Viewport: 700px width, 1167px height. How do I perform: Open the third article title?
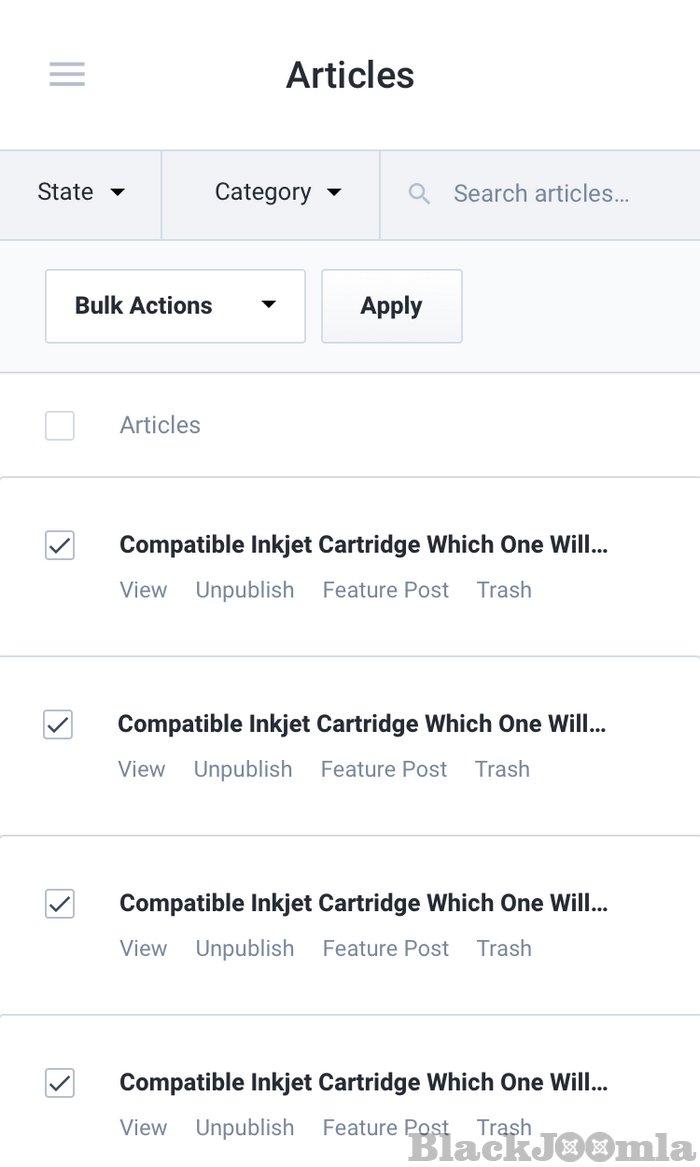click(363, 903)
